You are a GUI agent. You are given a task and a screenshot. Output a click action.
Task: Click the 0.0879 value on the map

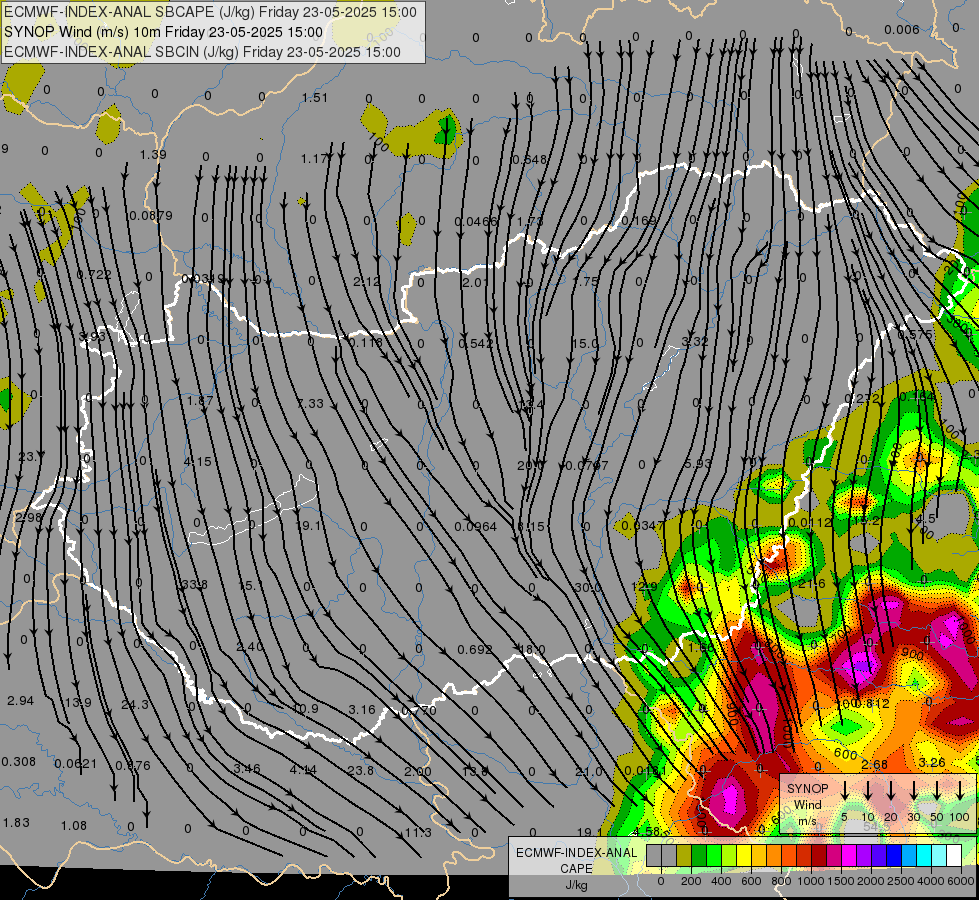(x=150, y=215)
